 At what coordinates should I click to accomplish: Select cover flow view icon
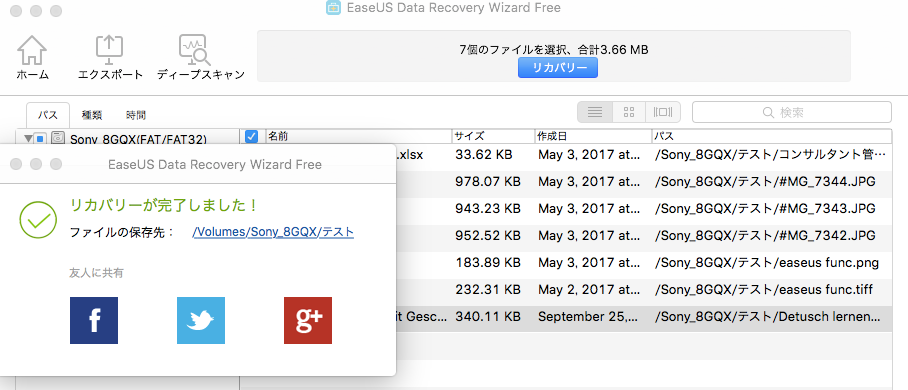click(x=663, y=112)
